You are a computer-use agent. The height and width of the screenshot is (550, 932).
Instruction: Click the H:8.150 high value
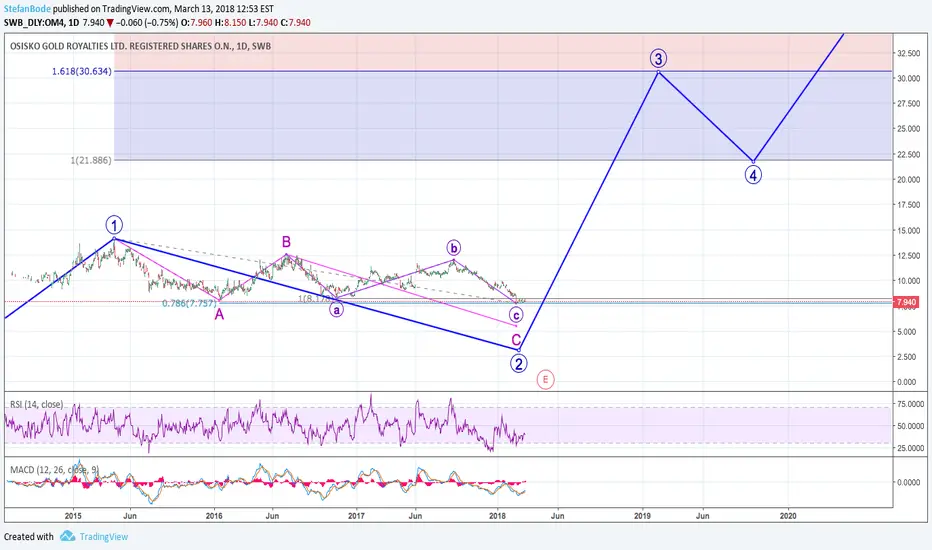[229, 23]
